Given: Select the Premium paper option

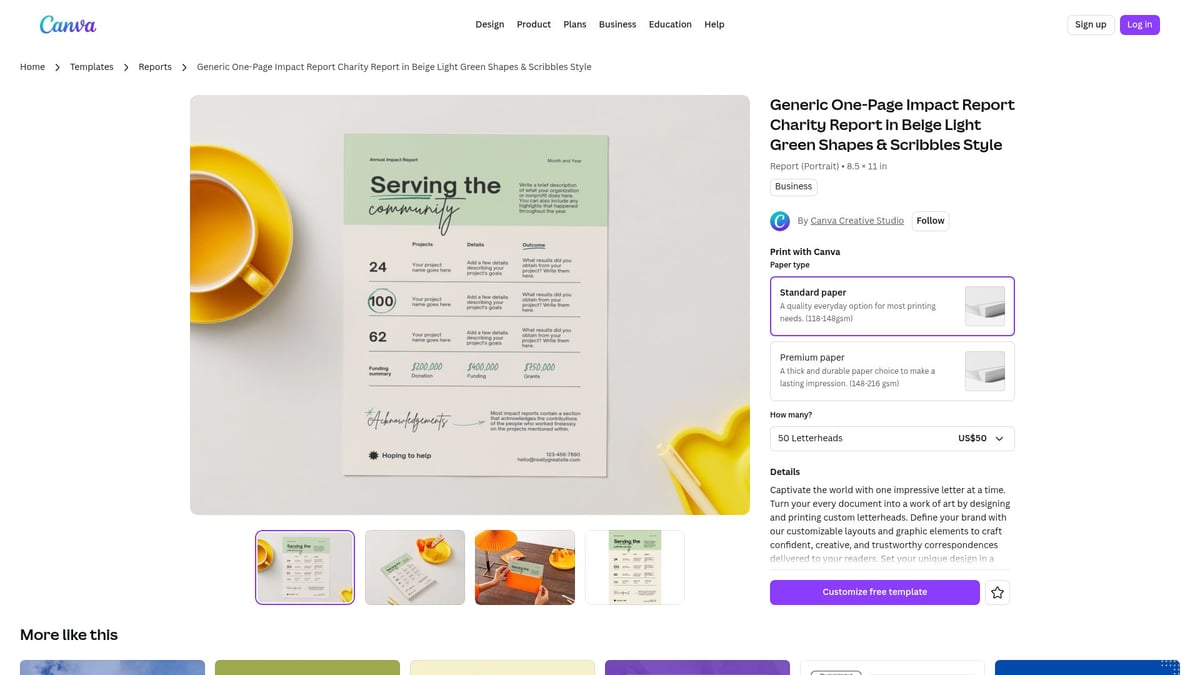Looking at the screenshot, I should pos(880,370).
